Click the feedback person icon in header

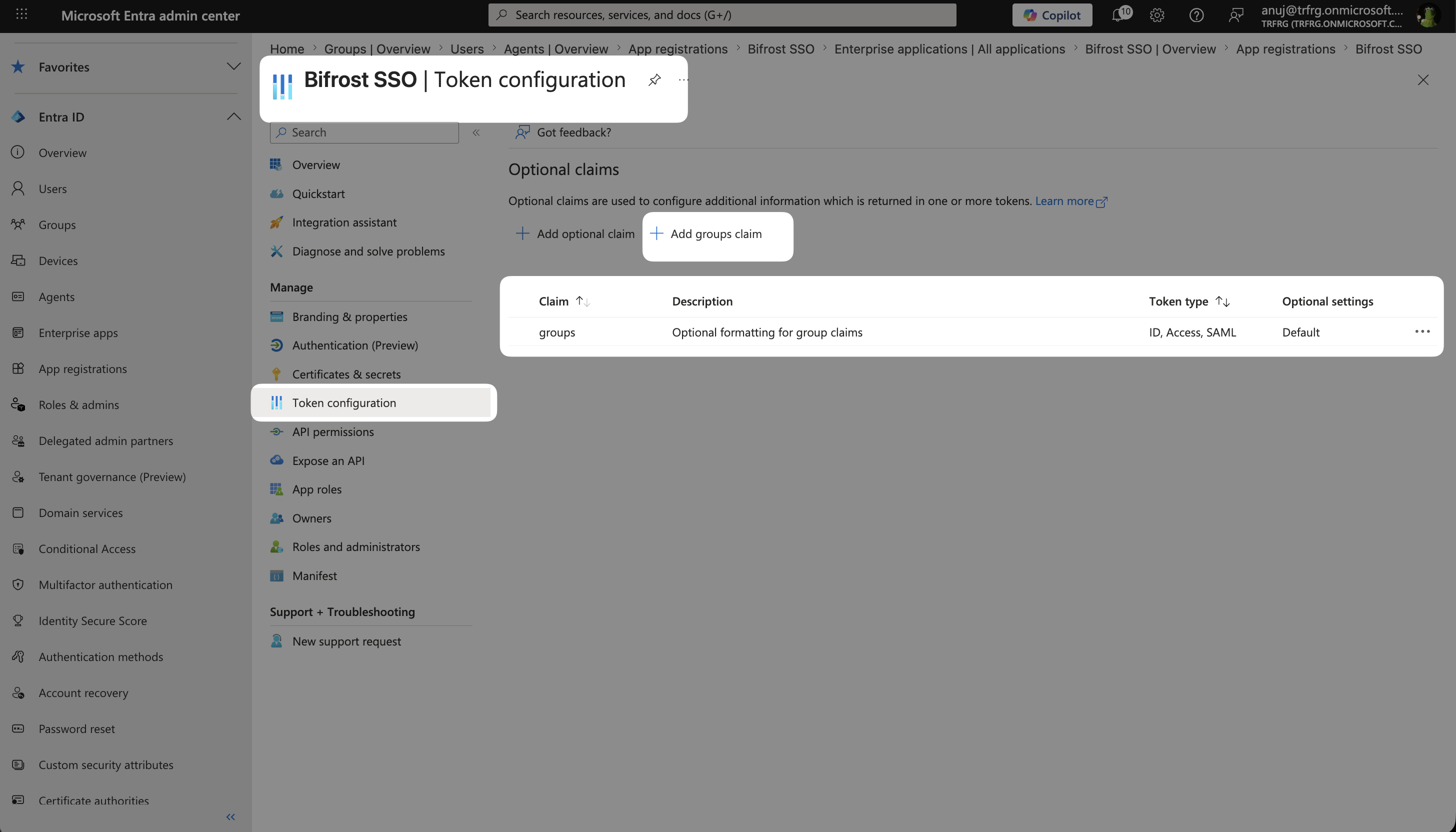[1235, 15]
